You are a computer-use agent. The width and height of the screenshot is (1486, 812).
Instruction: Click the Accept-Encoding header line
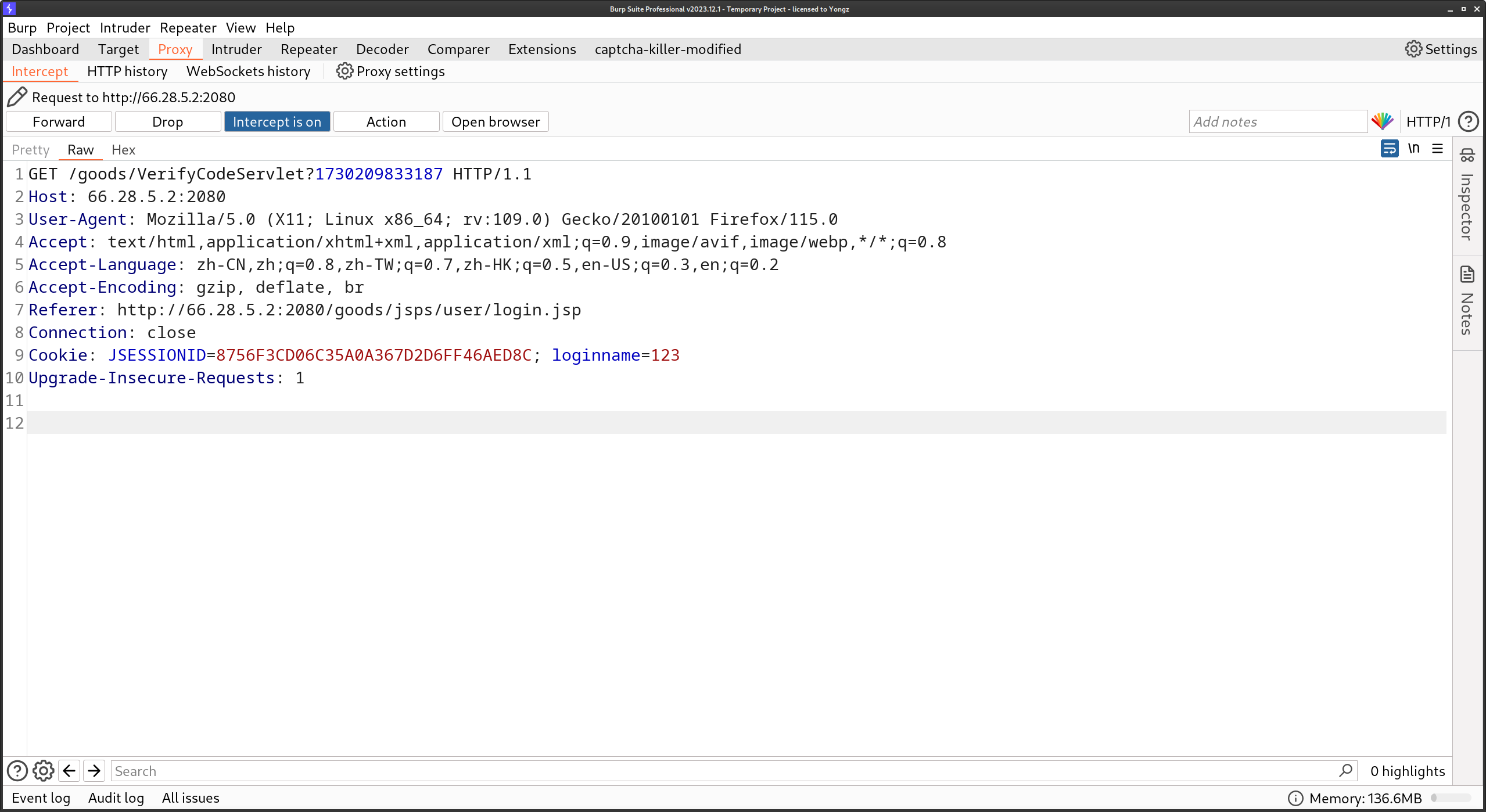click(x=196, y=287)
